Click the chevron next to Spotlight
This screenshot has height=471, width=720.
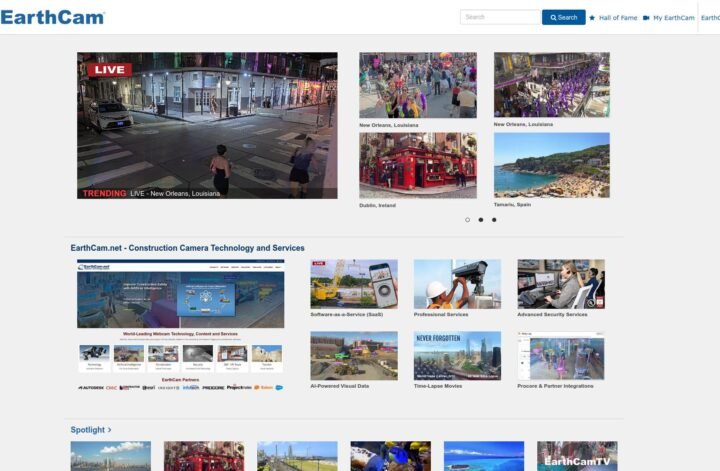[110, 430]
